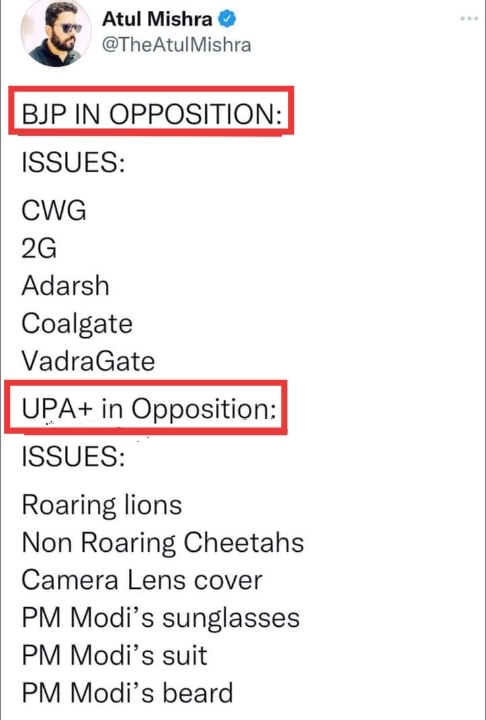This screenshot has width=486, height=720.
Task: Click the '2G' text line
Action: (39, 248)
